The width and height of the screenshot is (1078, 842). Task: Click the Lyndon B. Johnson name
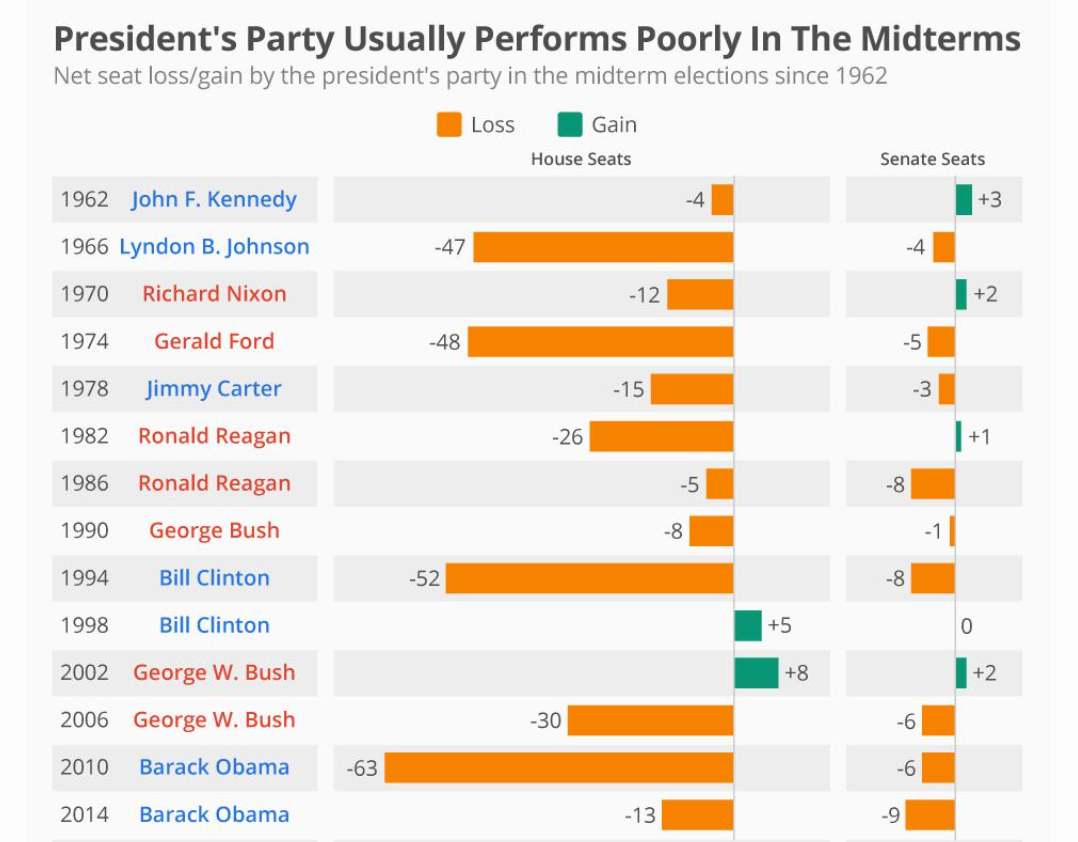[x=214, y=246]
